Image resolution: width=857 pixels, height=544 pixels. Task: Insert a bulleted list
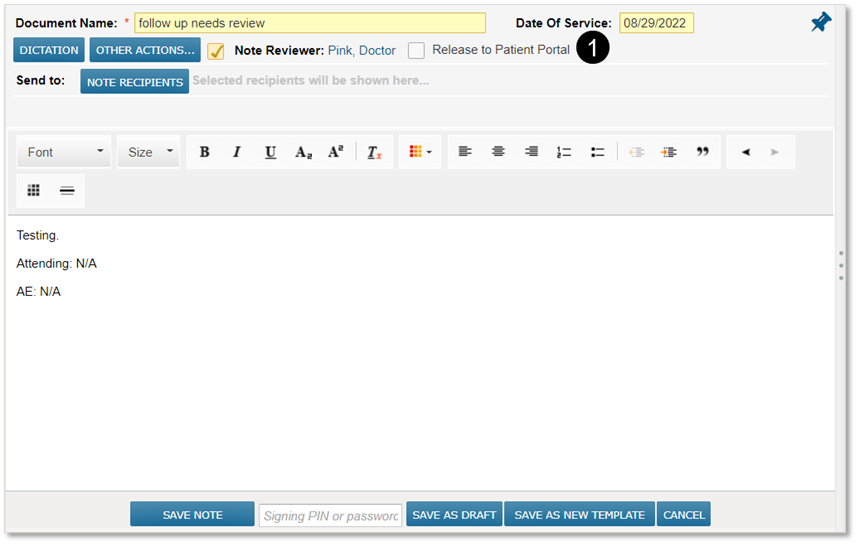pyautogui.click(x=598, y=152)
